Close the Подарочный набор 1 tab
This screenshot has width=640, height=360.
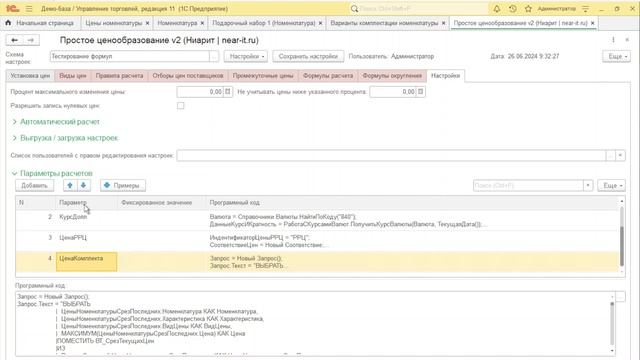click(320, 23)
